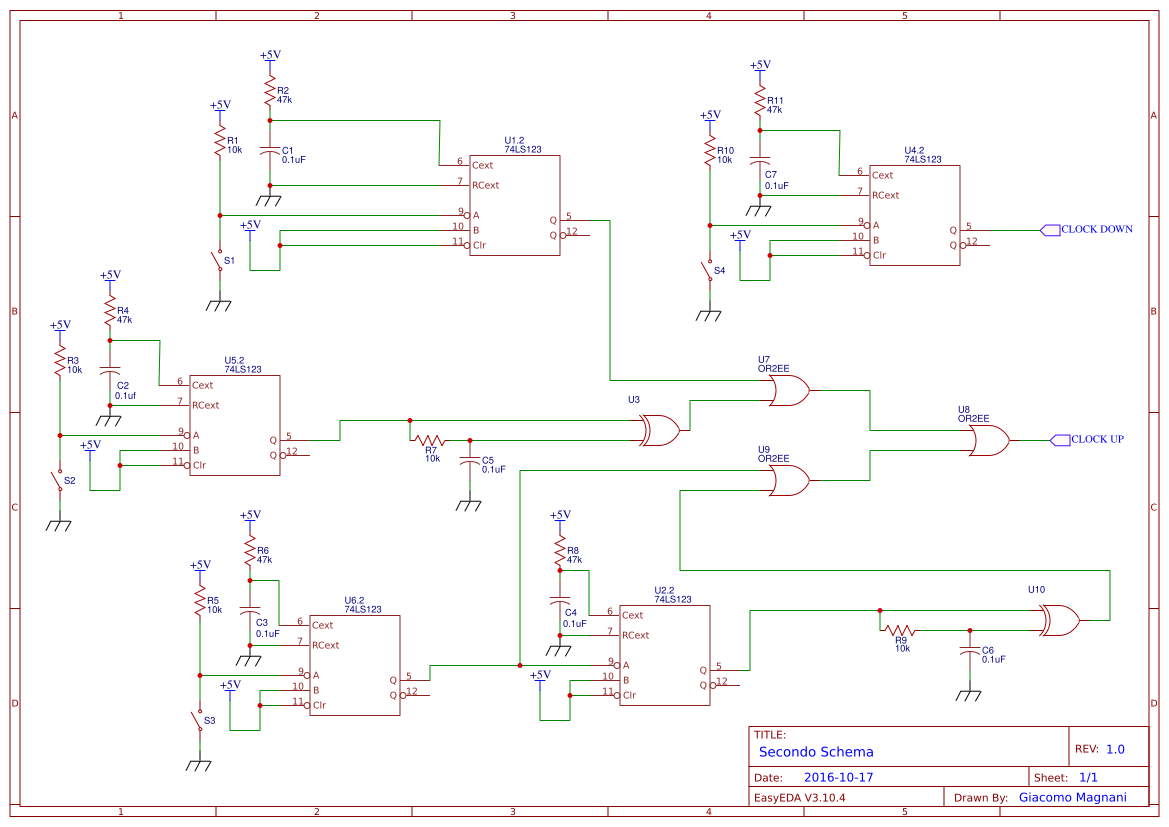Image resolution: width=1169 pixels, height=827 pixels.
Task: Toggle switch S3
Action: pos(199,718)
